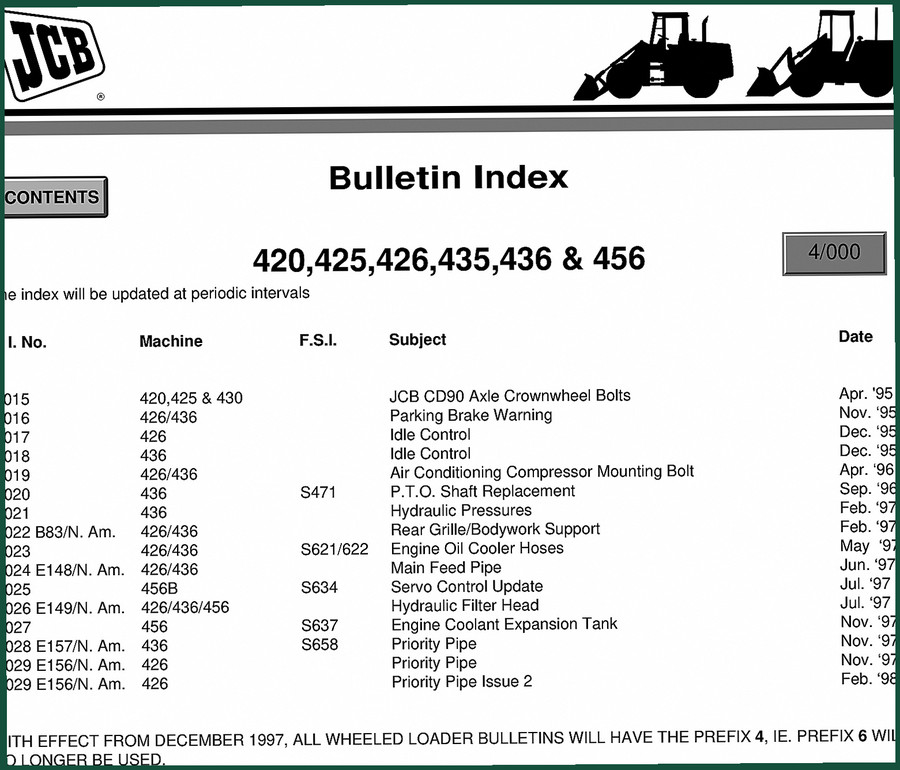Viewport: 900px width, 770px height.
Task: Open 'Hydraulic Filter Head' bulletin
Action: [464, 605]
